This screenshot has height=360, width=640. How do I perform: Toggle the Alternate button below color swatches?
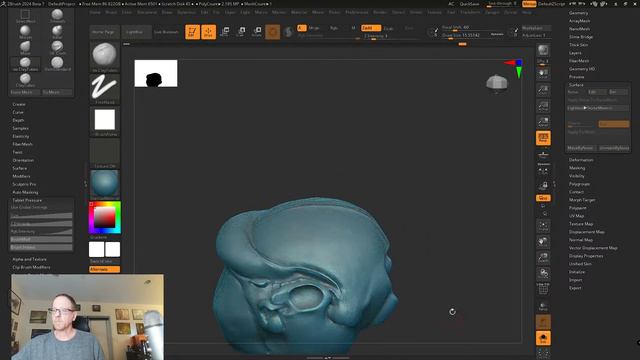(x=104, y=269)
